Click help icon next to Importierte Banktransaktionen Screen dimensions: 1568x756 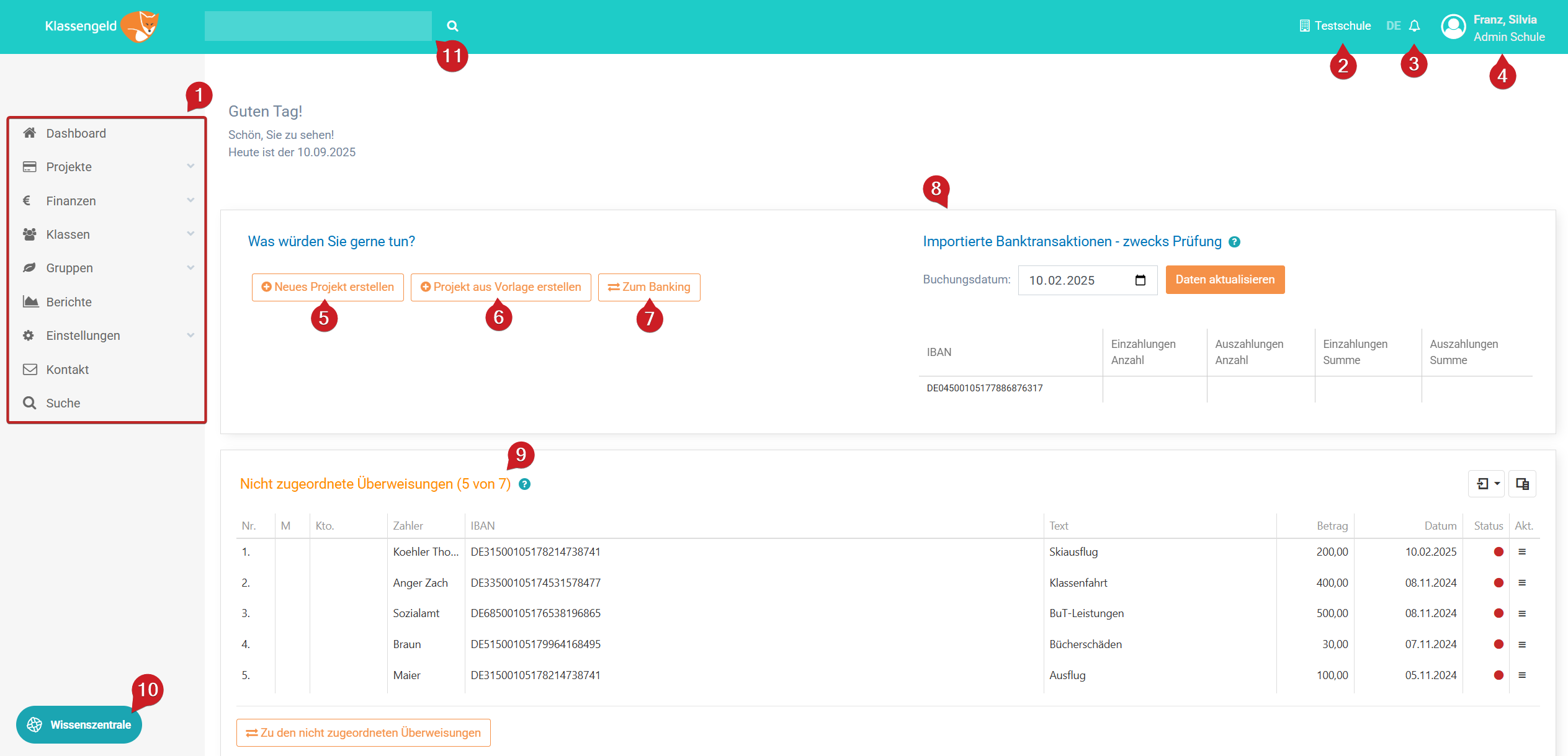(1234, 242)
